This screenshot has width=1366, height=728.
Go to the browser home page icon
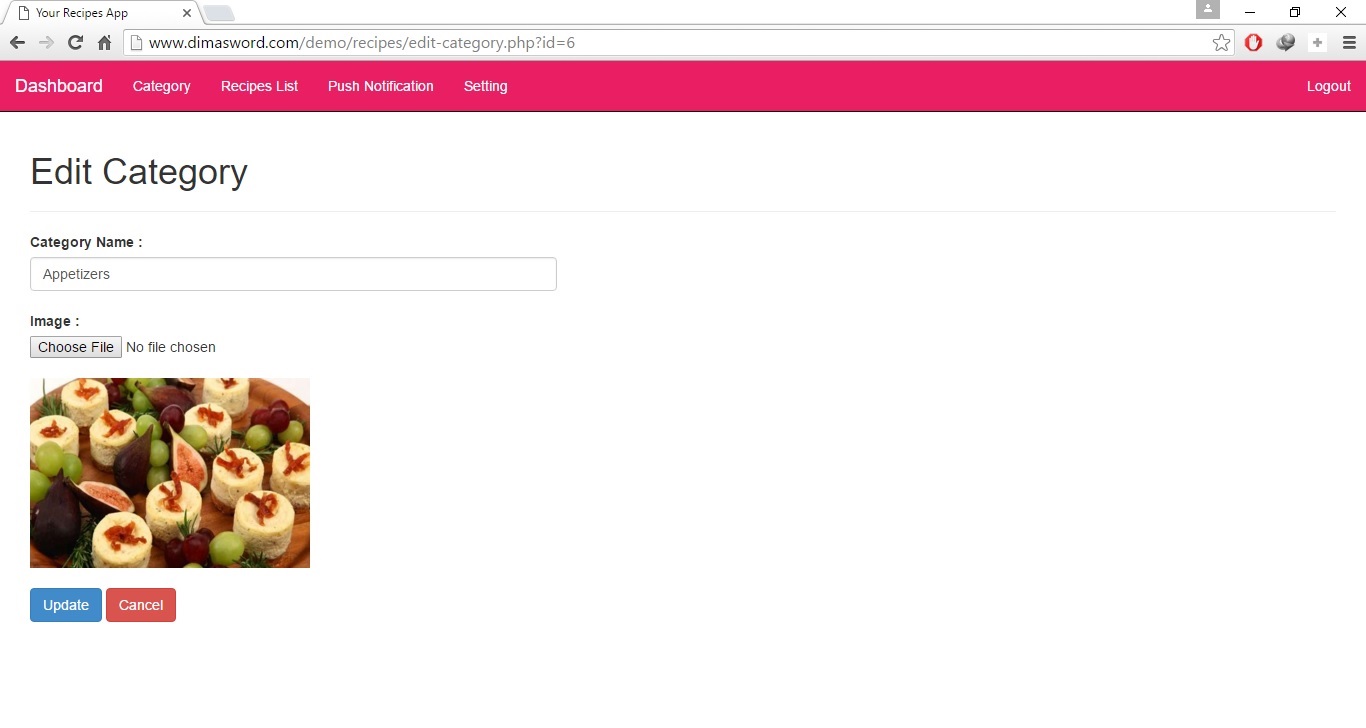coord(104,43)
